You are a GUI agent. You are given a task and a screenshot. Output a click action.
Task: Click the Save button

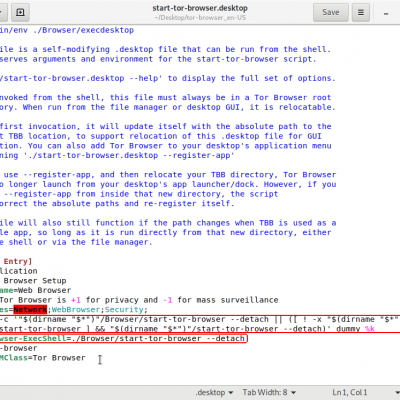(x=331, y=12)
